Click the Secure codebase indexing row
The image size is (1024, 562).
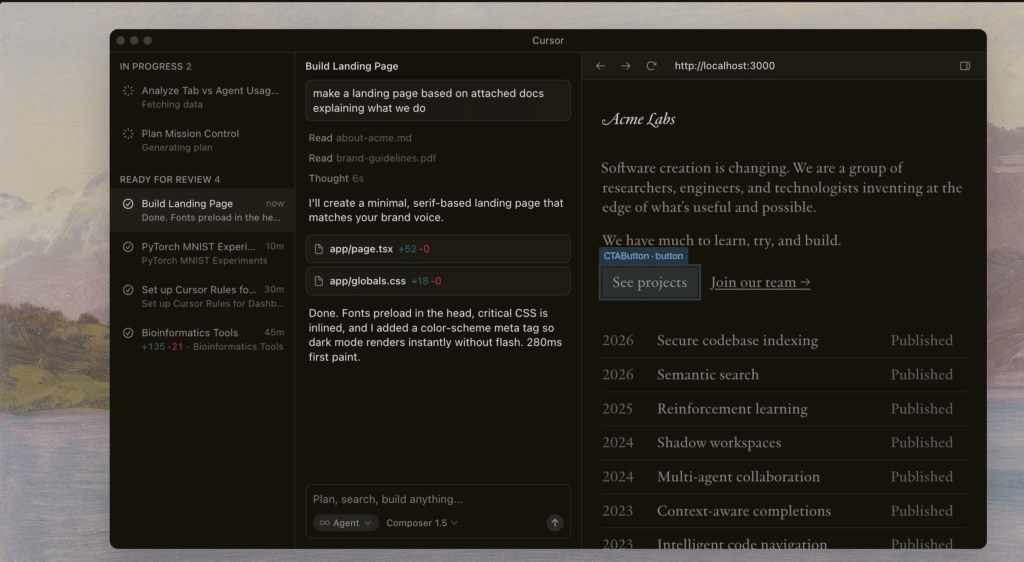click(x=784, y=341)
